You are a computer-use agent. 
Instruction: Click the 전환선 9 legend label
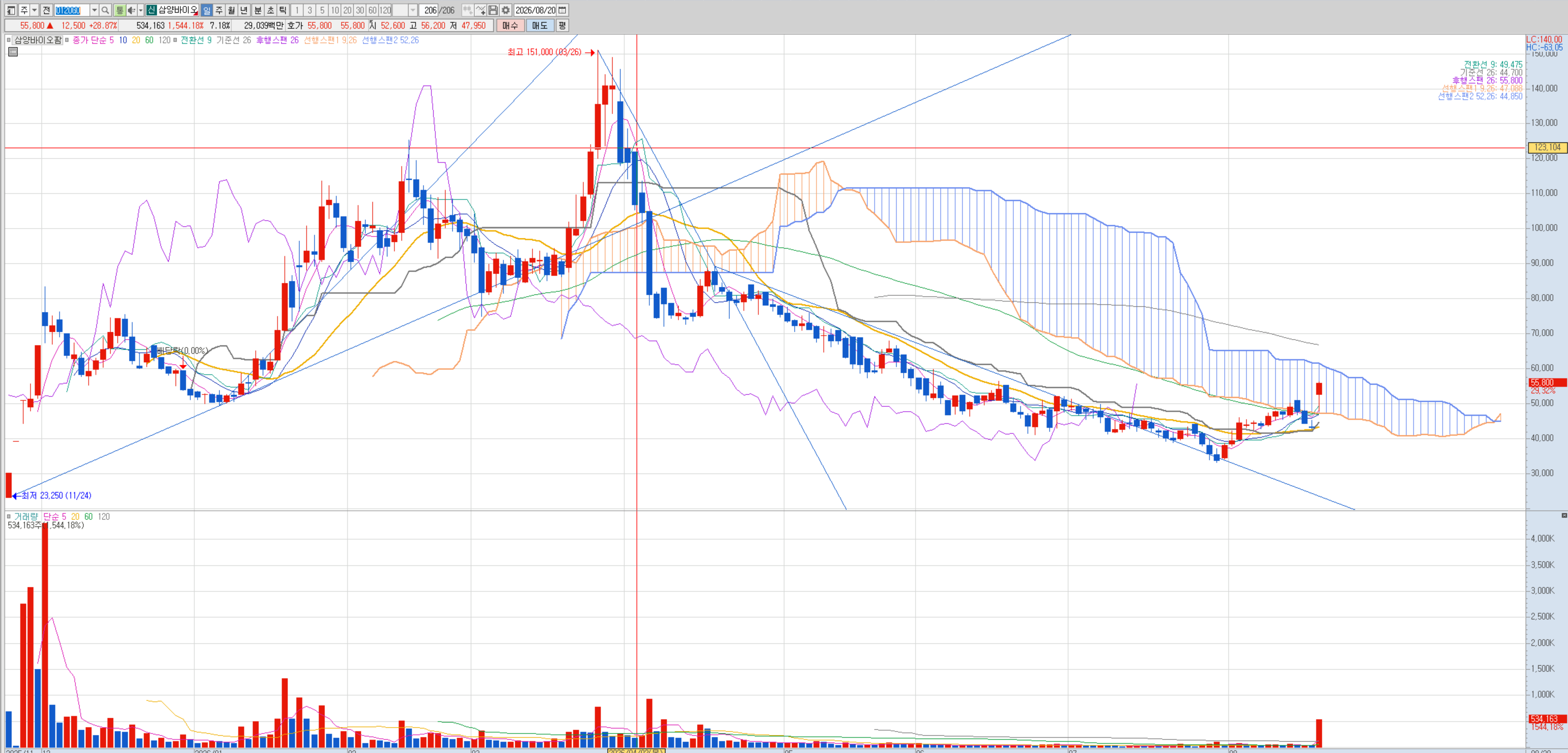click(196, 40)
